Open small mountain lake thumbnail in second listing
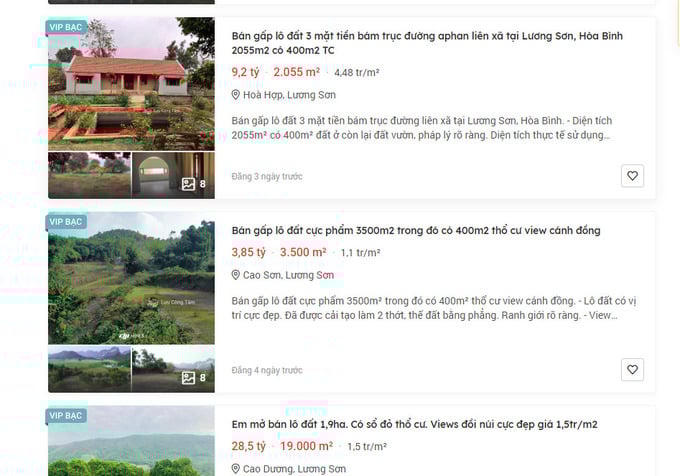This screenshot has height=476, width=680. (x=89, y=369)
